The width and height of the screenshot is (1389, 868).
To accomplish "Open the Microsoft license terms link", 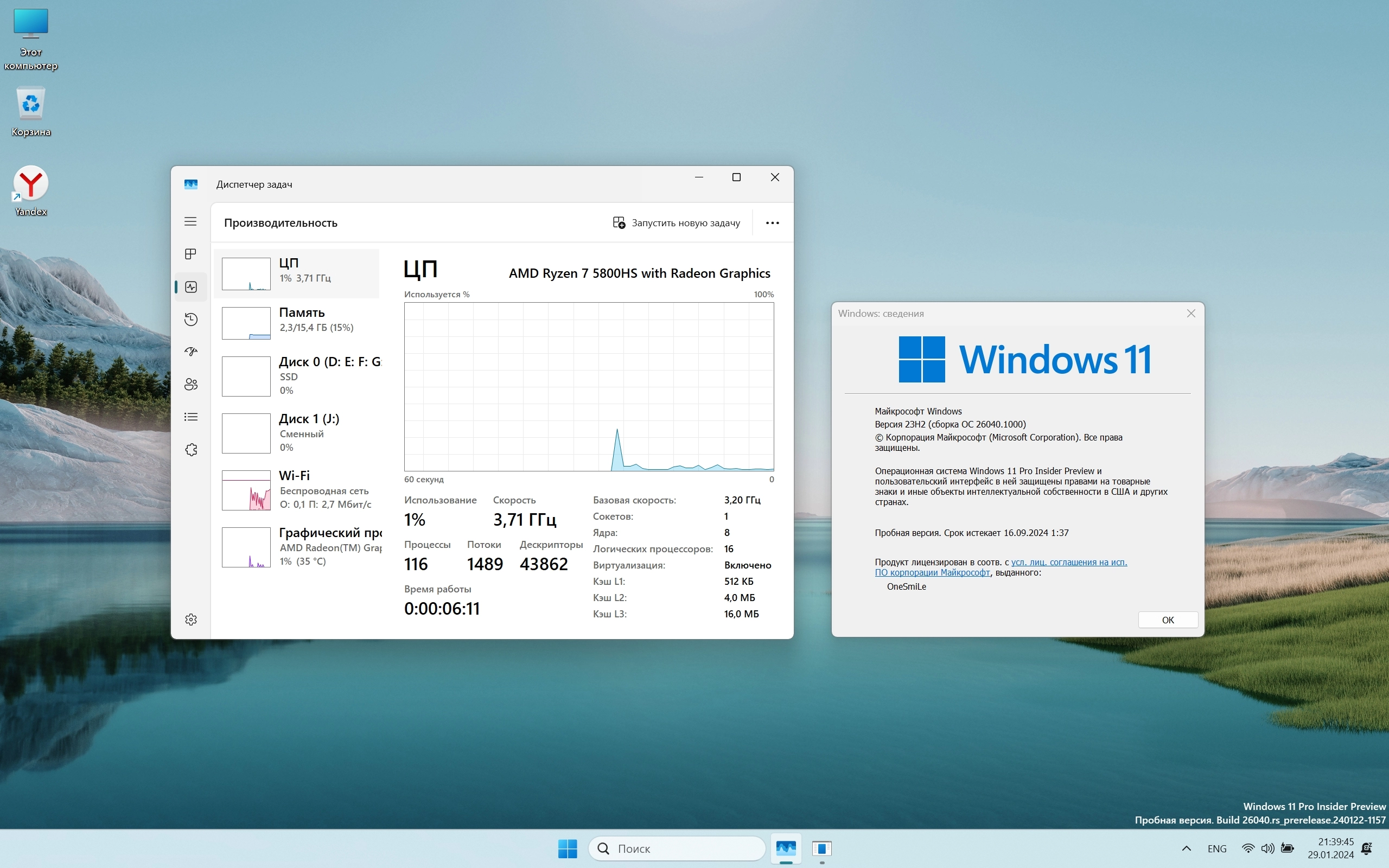I will pos(1068,563).
